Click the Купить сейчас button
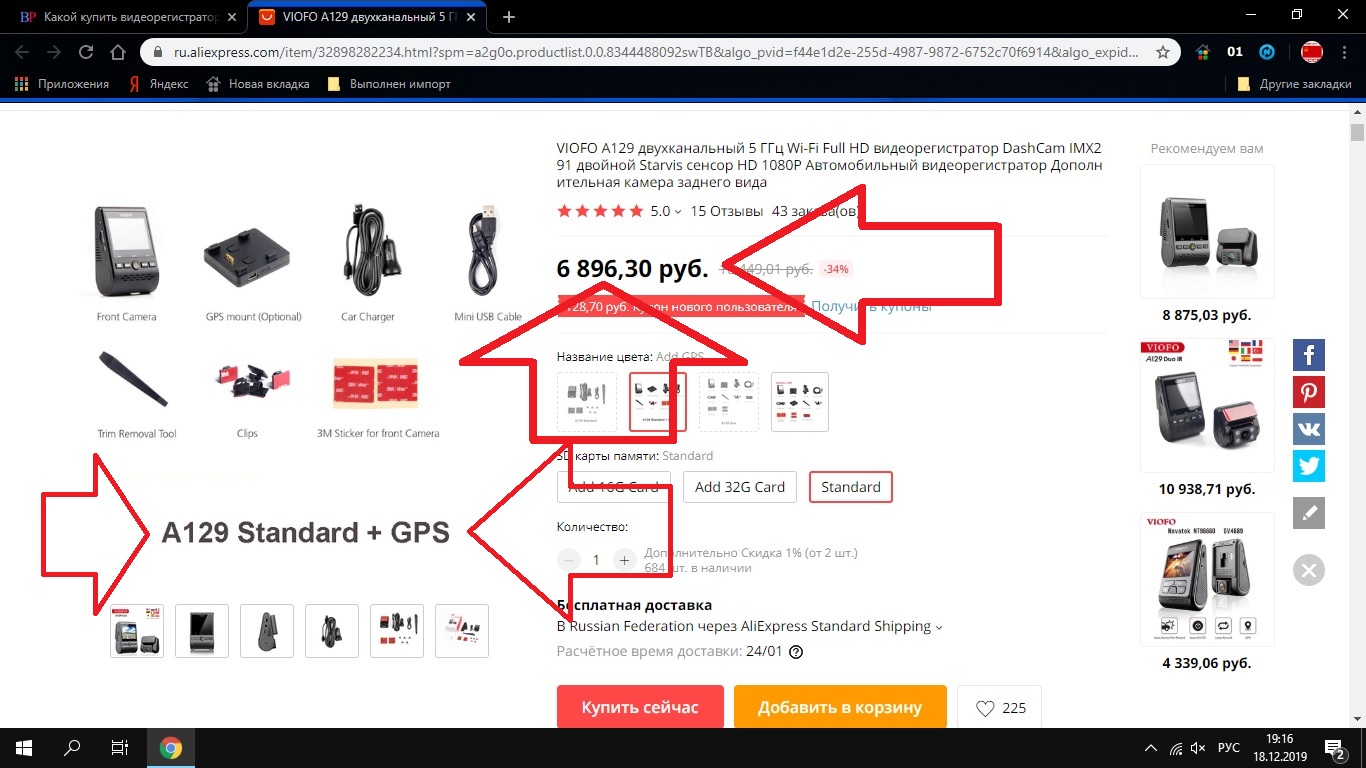Image resolution: width=1366 pixels, height=768 pixels. click(x=640, y=707)
